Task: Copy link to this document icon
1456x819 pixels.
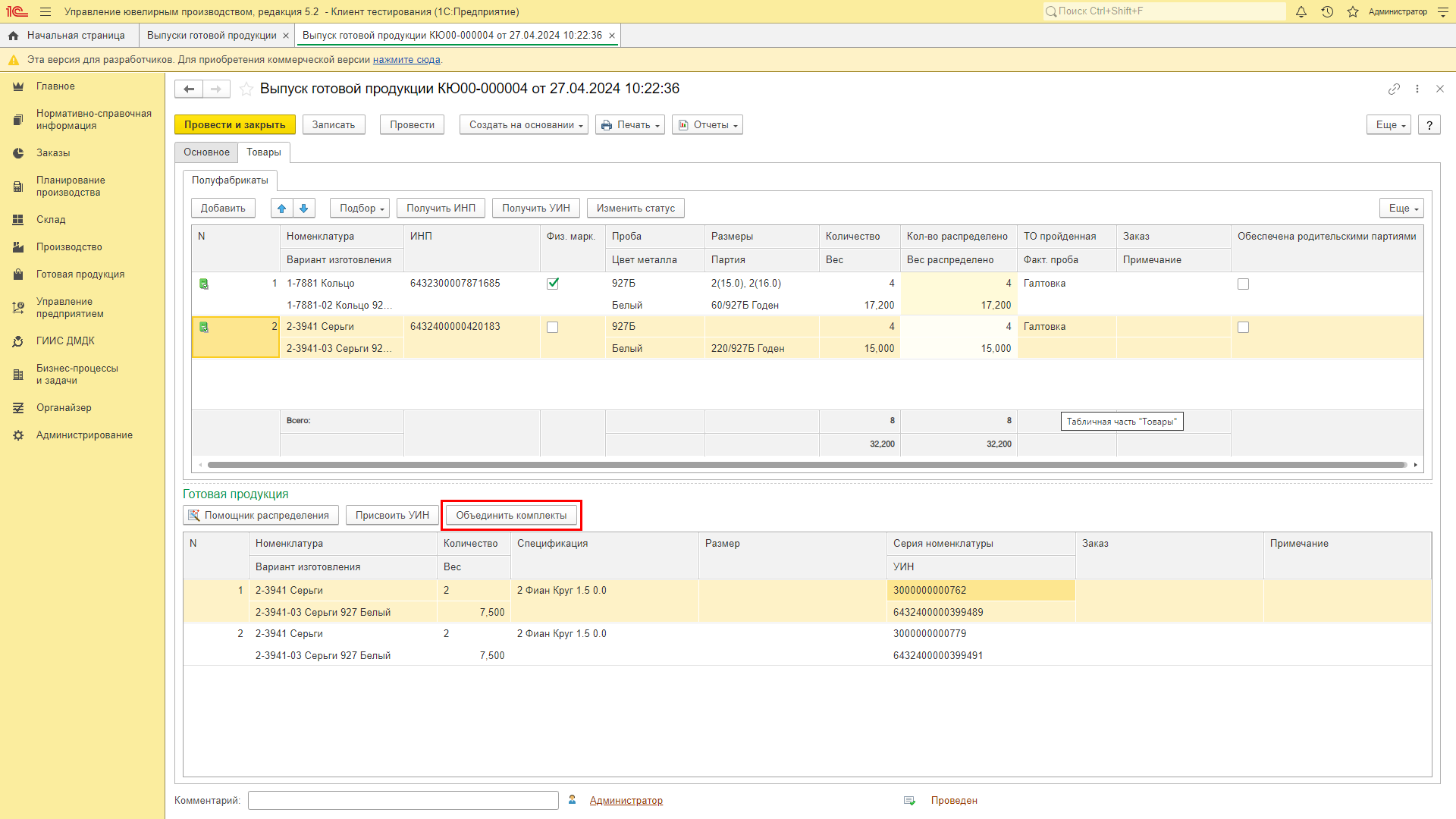Action: coord(1394,89)
